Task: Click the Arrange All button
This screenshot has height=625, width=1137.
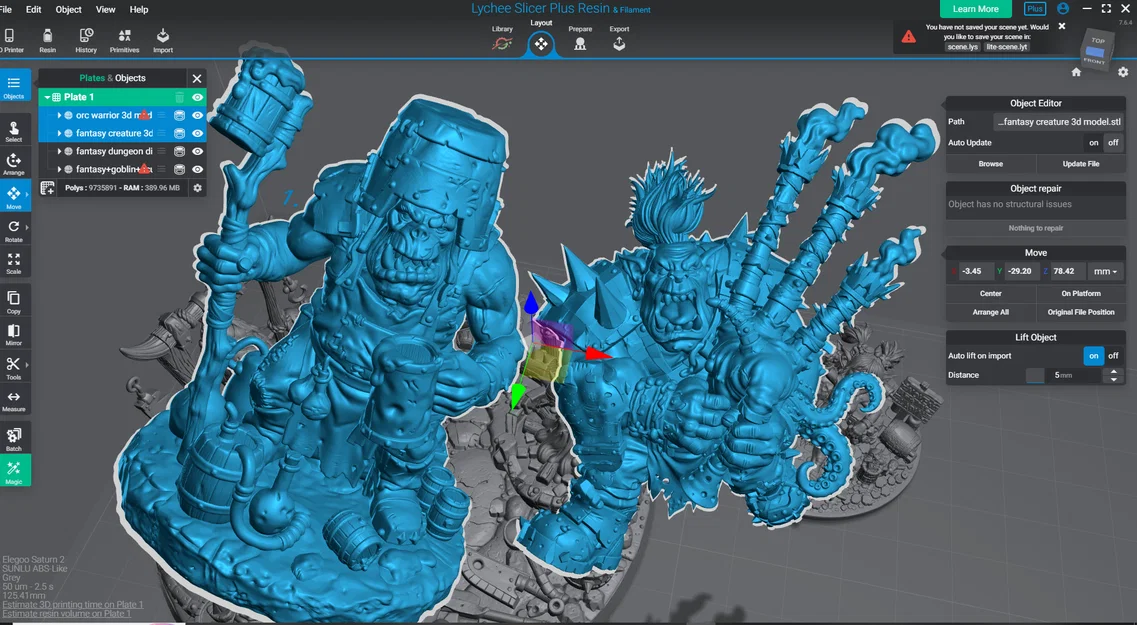Action: tap(991, 312)
